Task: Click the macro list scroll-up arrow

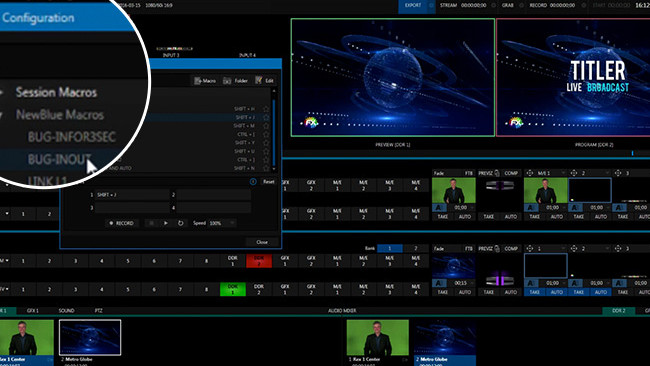Action: point(274,91)
